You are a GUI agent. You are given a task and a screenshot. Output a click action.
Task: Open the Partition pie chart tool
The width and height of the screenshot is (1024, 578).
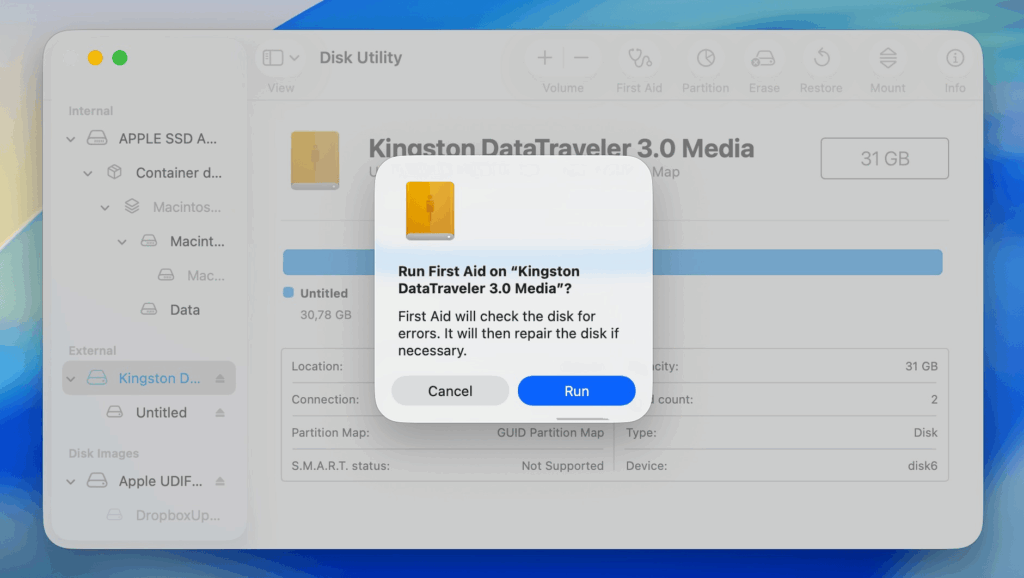pos(705,58)
